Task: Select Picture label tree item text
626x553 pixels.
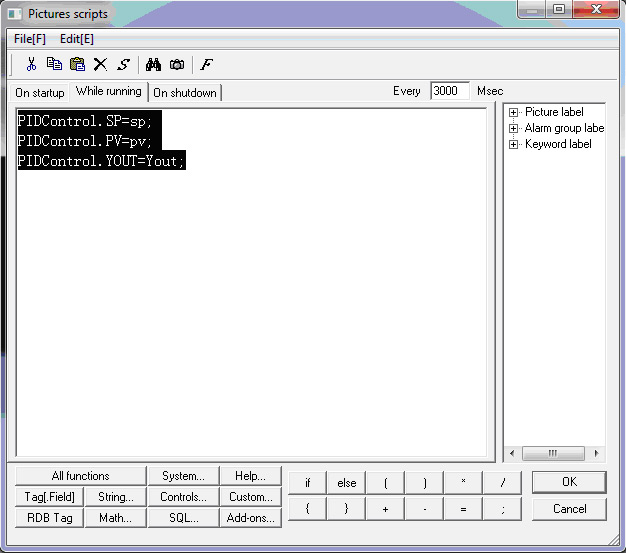Action: click(x=554, y=112)
